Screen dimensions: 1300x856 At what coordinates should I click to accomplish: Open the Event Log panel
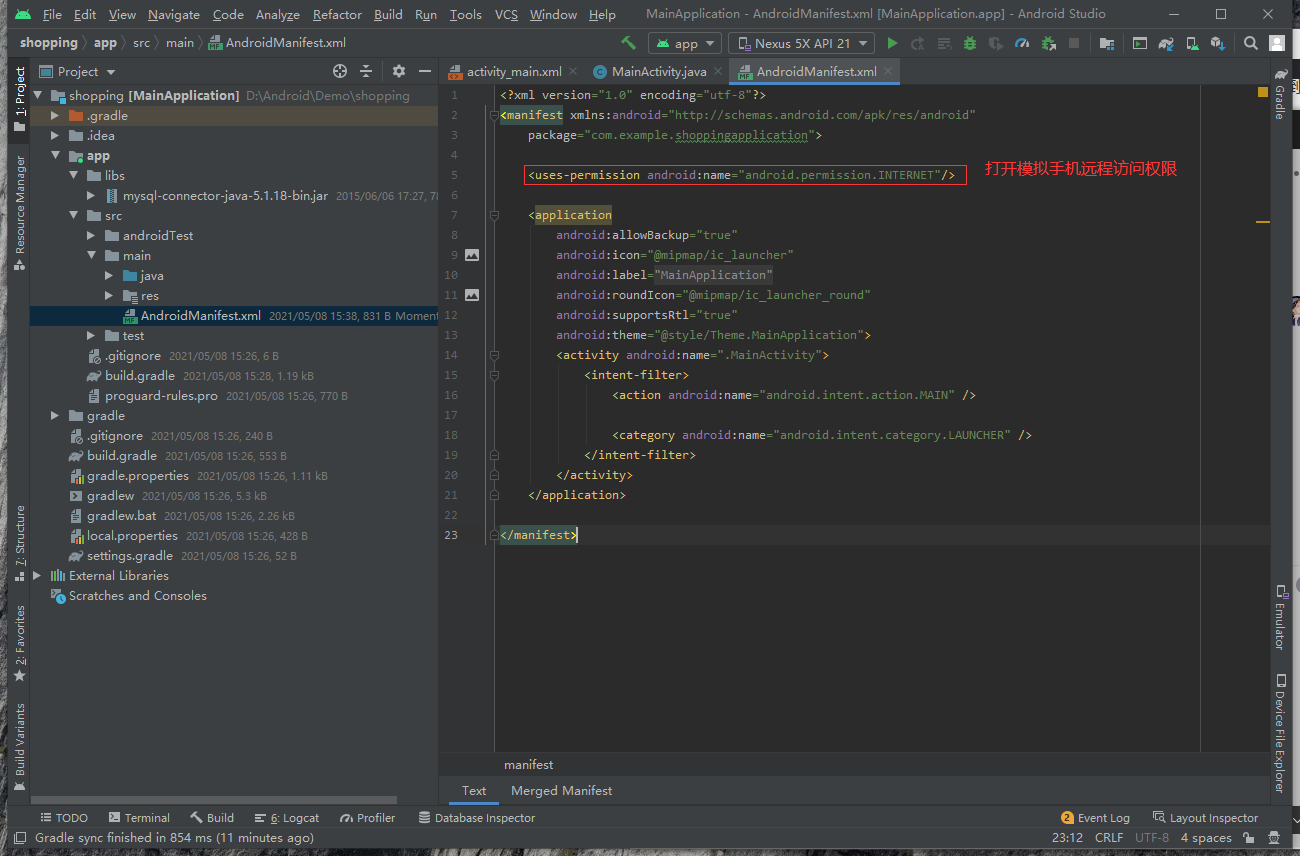tap(1095, 817)
